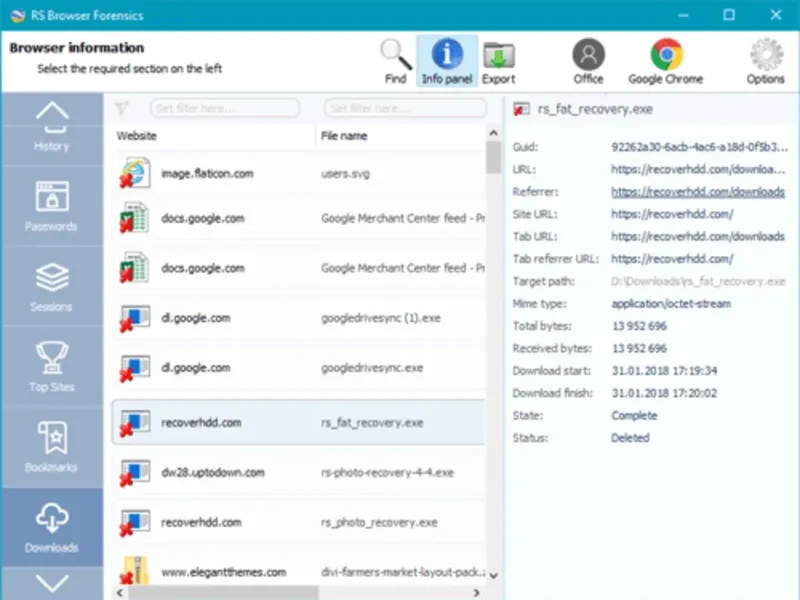Click the Download finish timestamp value

pos(664,393)
